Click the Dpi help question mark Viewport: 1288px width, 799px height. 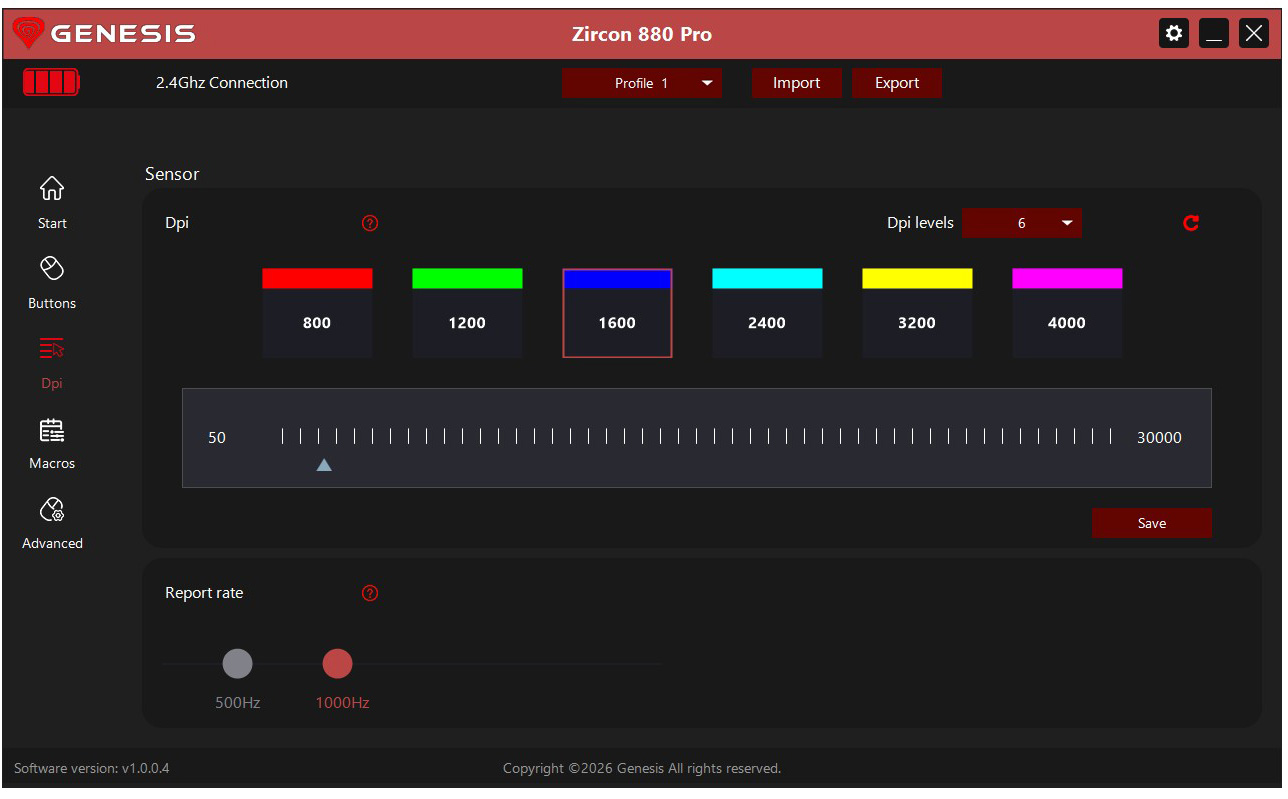point(370,223)
